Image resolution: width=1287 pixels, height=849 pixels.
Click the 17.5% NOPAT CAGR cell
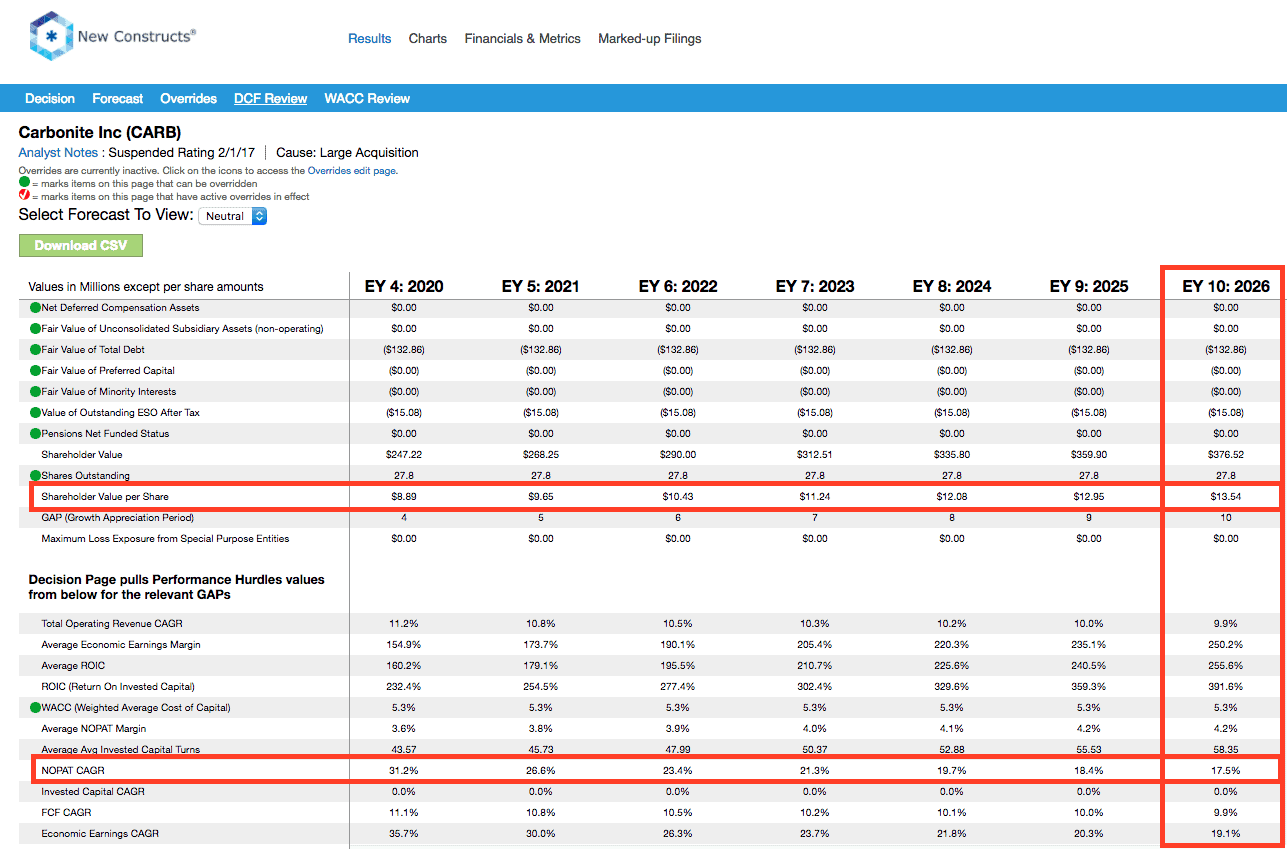1226,771
